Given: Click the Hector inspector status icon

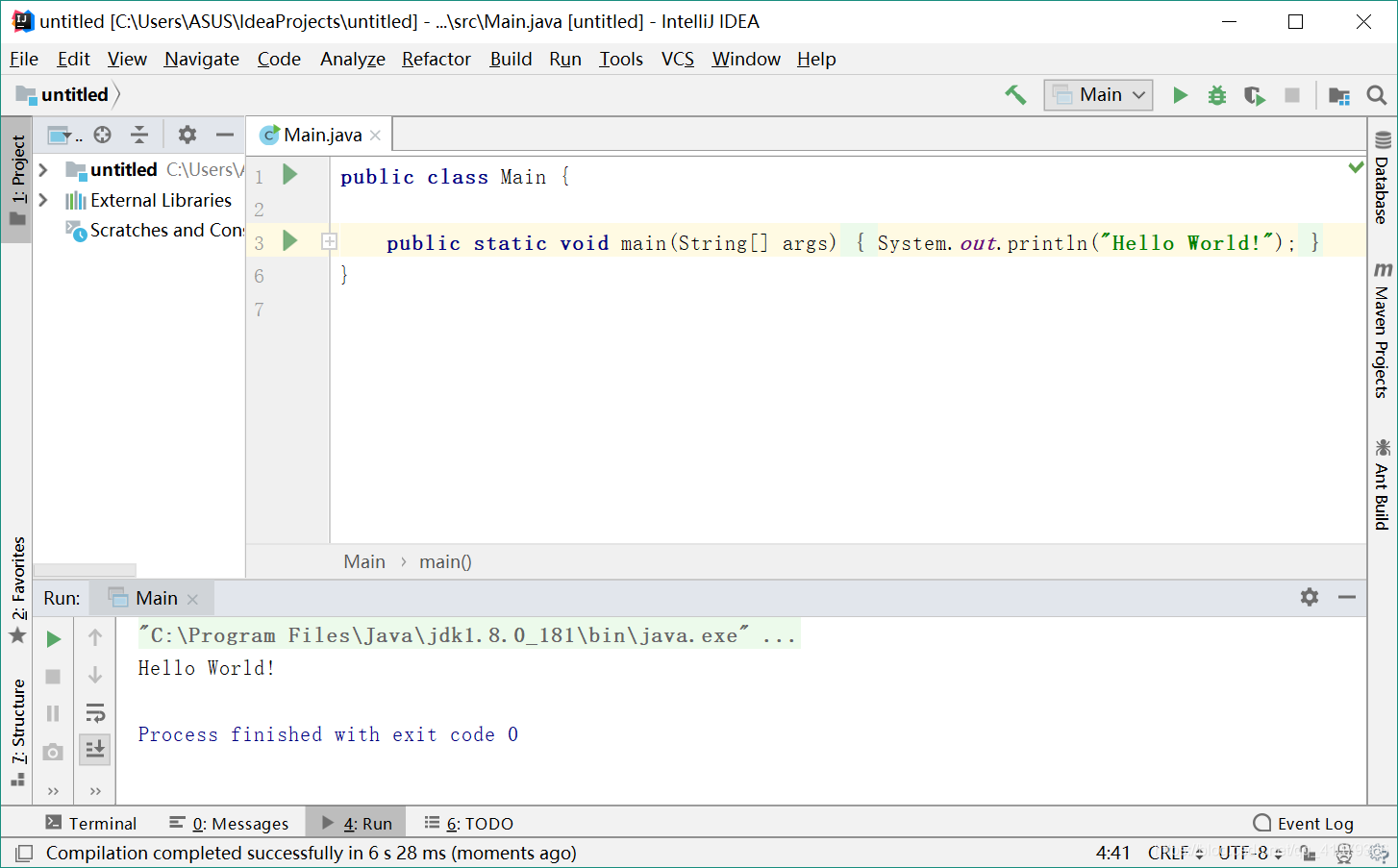Looking at the screenshot, I should coord(1344,853).
